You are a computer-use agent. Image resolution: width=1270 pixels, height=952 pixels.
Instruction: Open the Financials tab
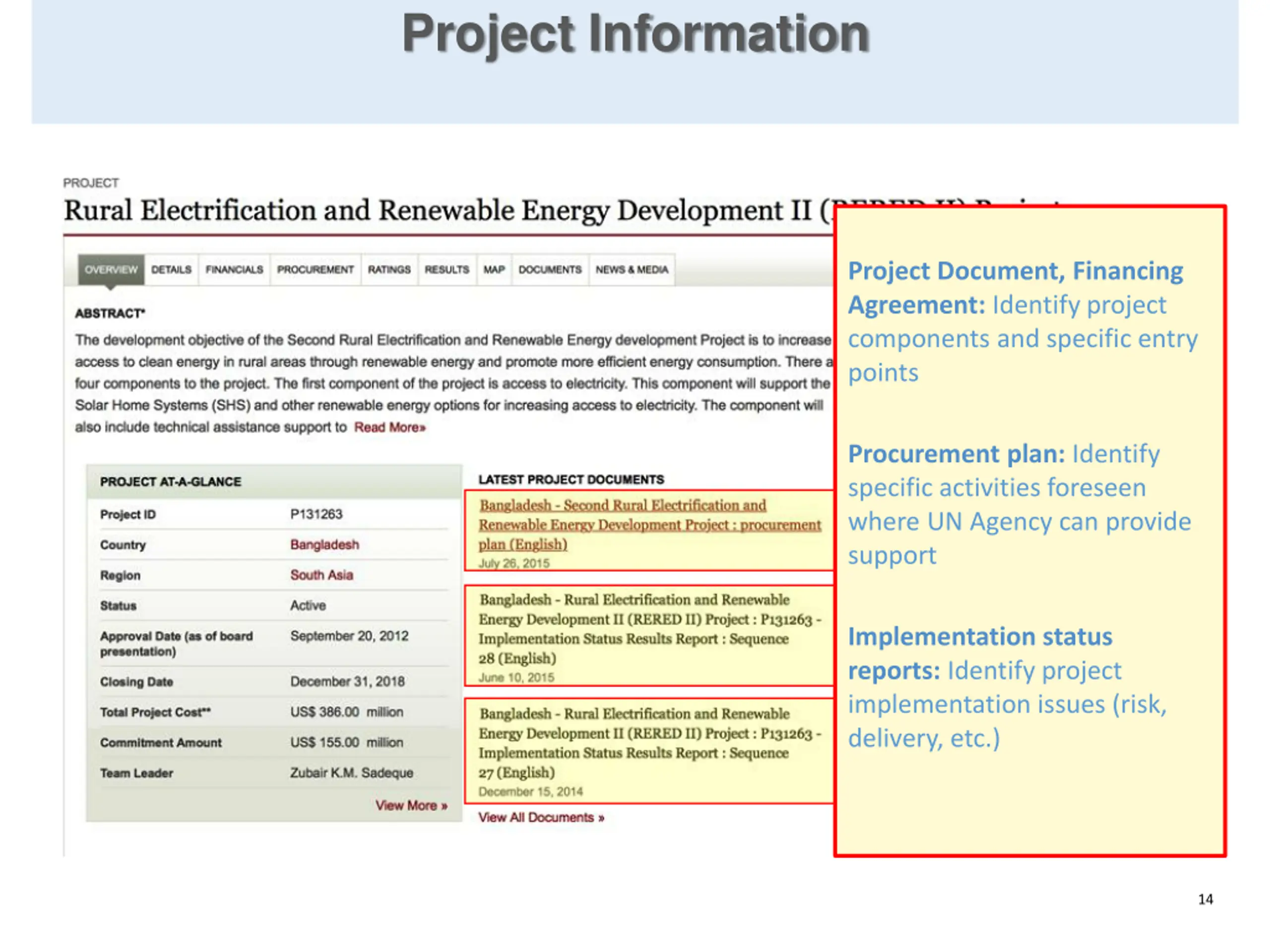pyautogui.click(x=234, y=270)
